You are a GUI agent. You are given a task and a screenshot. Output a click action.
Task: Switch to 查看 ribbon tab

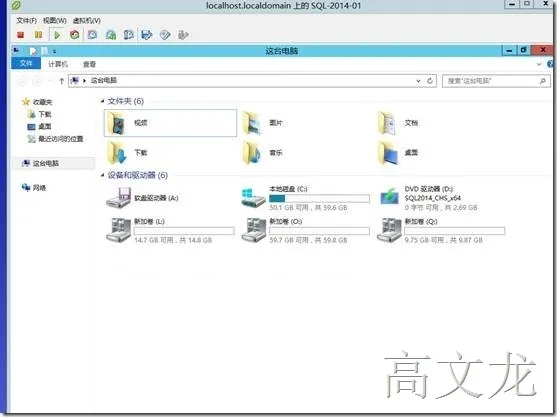click(90, 64)
